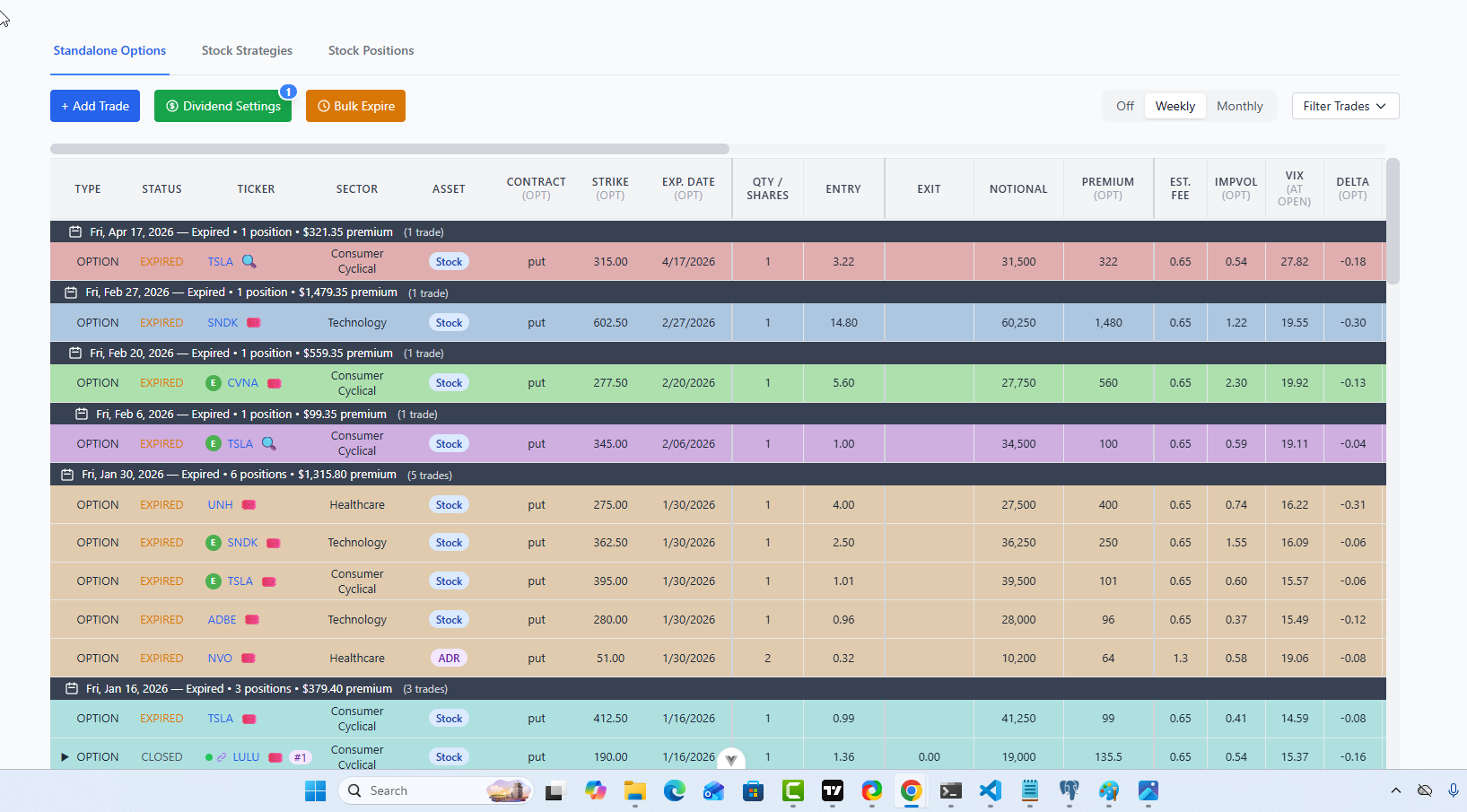Click the pink ticket icon next to UNH
Viewport: 1467px width, 812px height.
pyautogui.click(x=249, y=504)
